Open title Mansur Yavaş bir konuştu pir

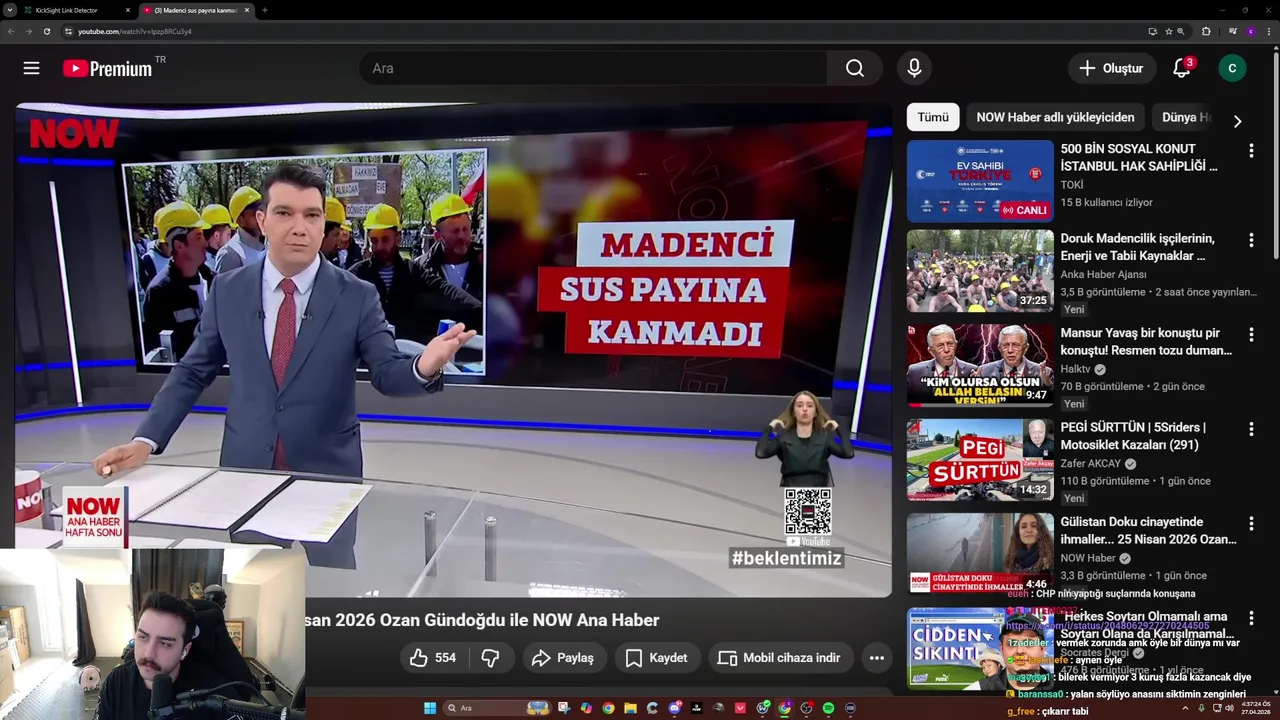[x=1146, y=342]
